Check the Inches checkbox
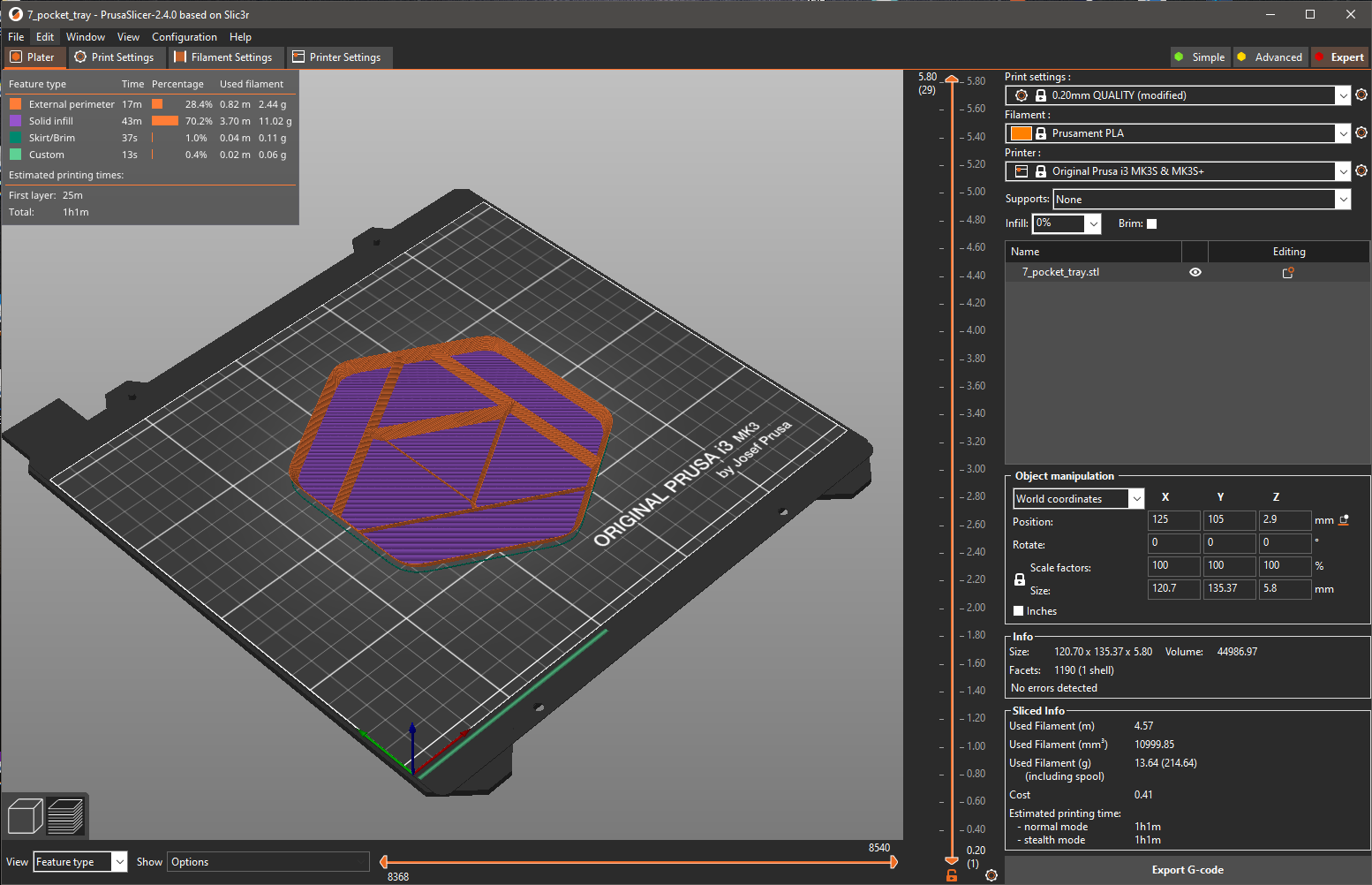This screenshot has width=1372, height=885. [x=1019, y=611]
